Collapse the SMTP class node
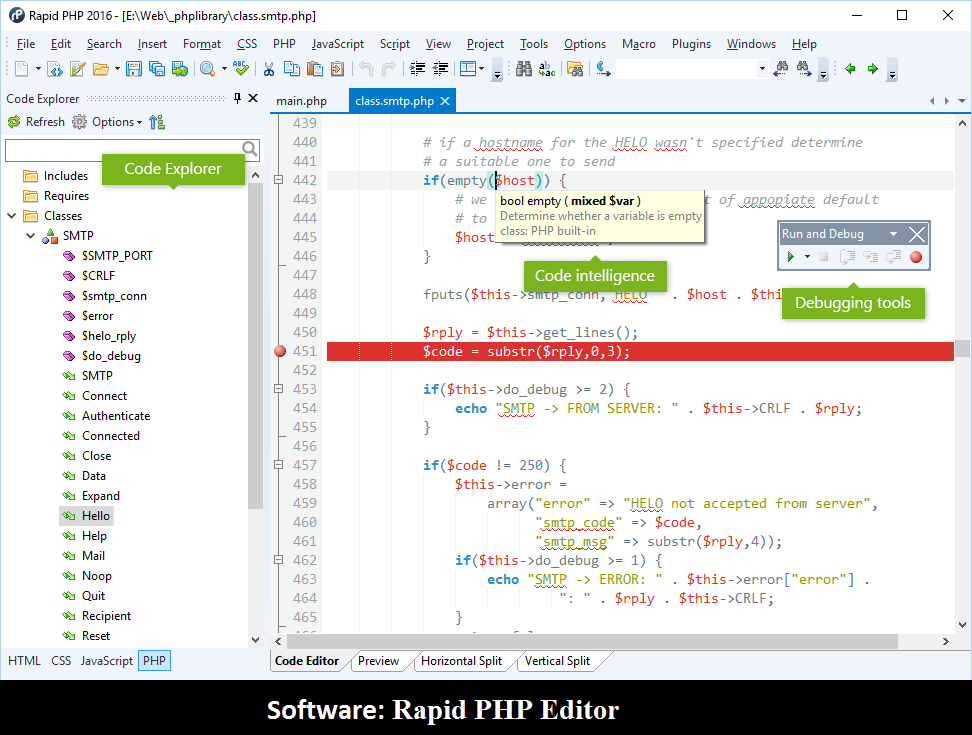This screenshot has height=735, width=972. (30, 235)
